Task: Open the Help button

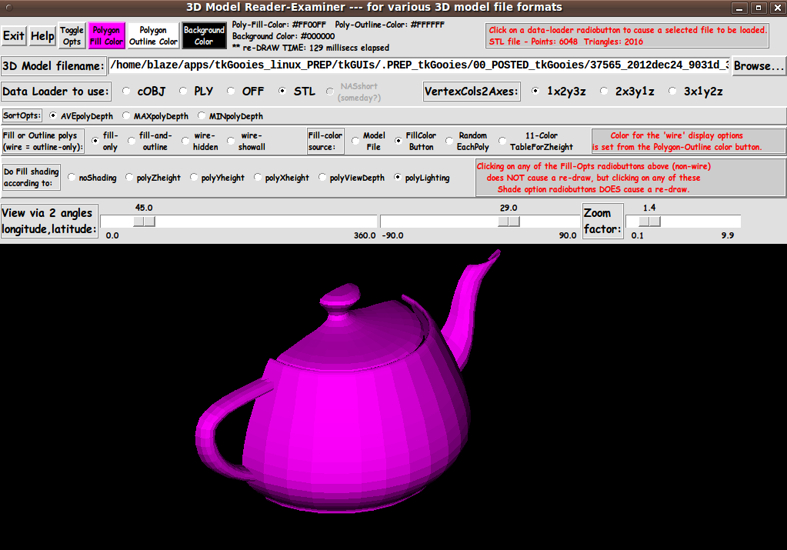Action: click(x=42, y=36)
